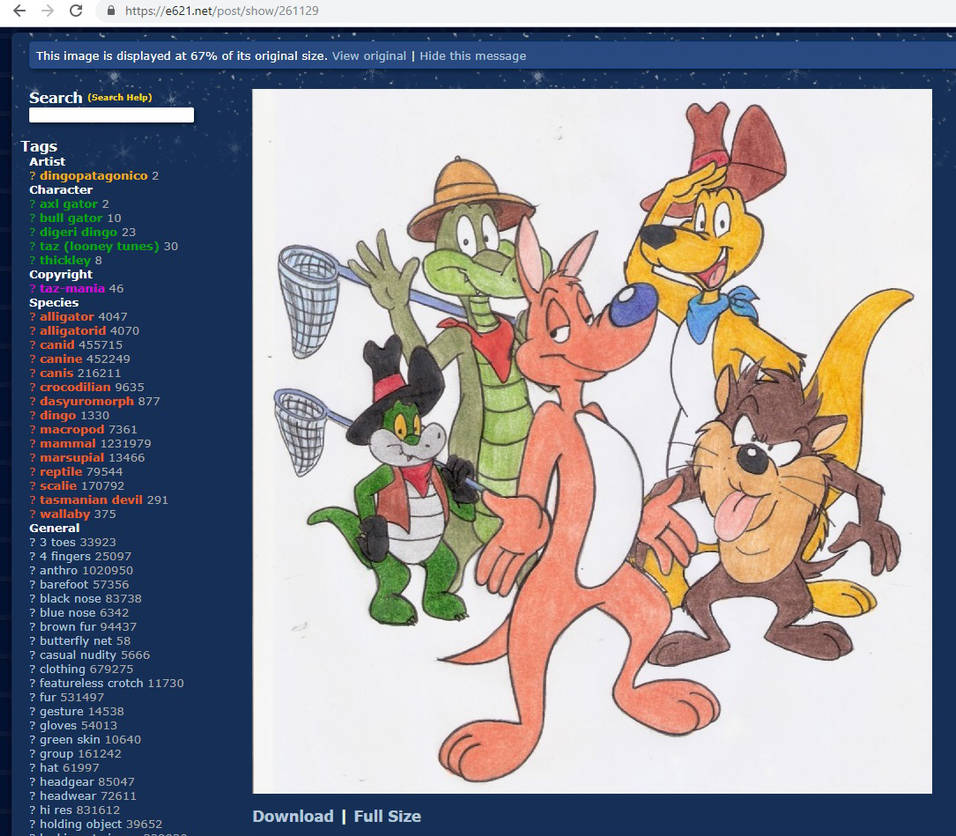Open the reptile species tag
This screenshot has height=836, width=956.
pos(61,471)
